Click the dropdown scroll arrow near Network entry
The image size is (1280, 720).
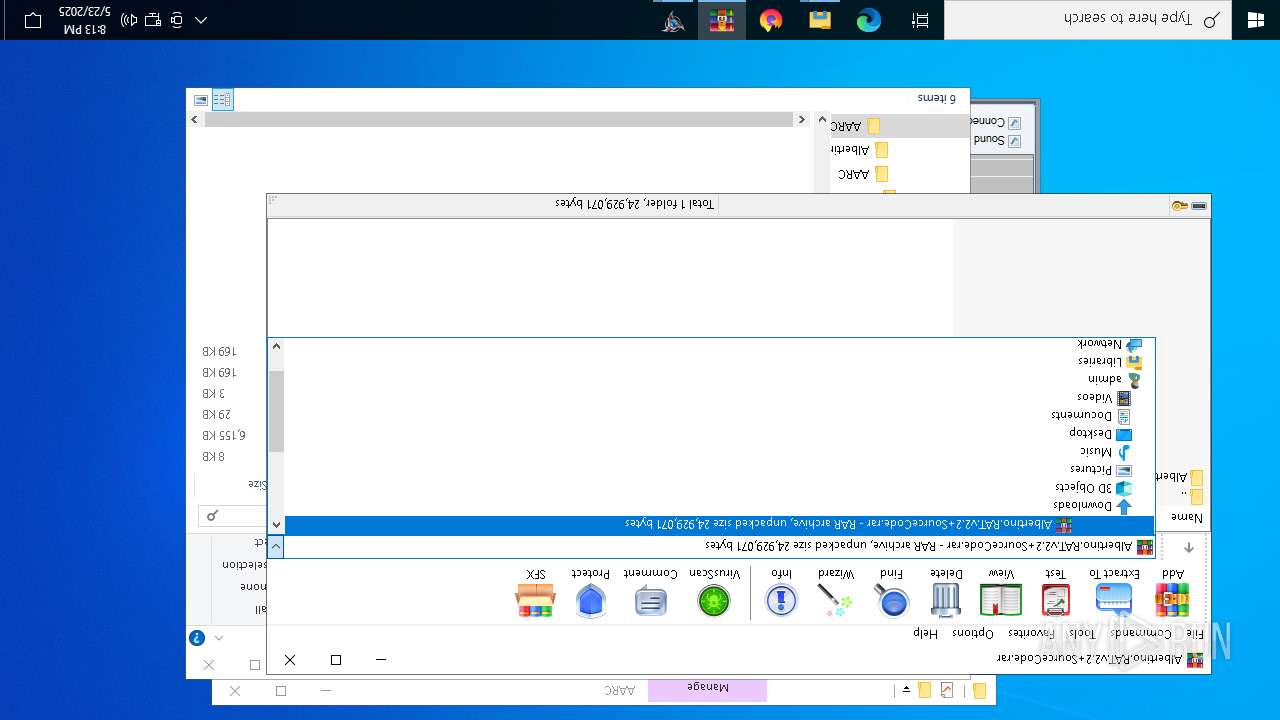click(276, 347)
